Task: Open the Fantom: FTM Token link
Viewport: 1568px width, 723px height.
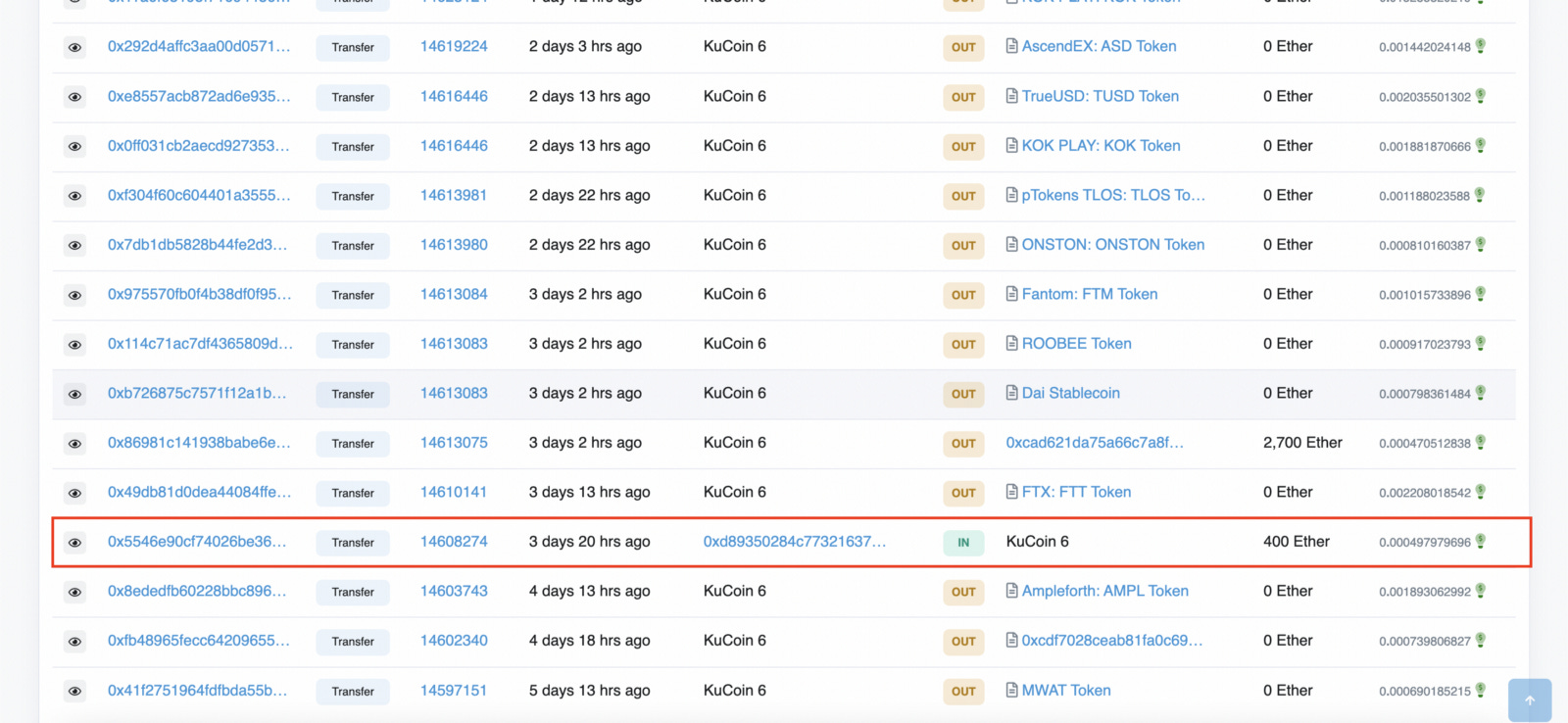Action: [x=1090, y=294]
